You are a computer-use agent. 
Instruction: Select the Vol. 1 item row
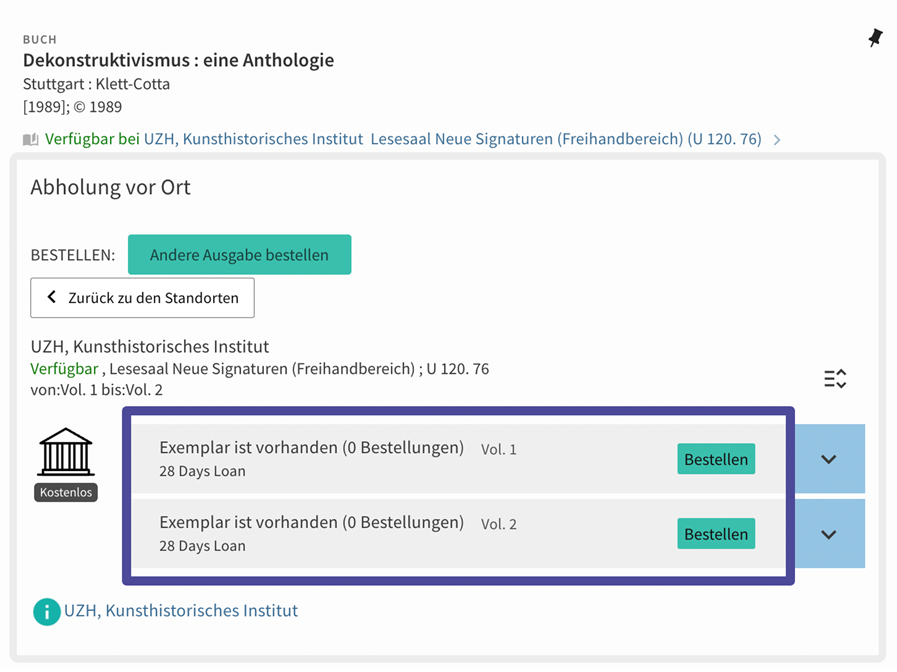coord(400,459)
